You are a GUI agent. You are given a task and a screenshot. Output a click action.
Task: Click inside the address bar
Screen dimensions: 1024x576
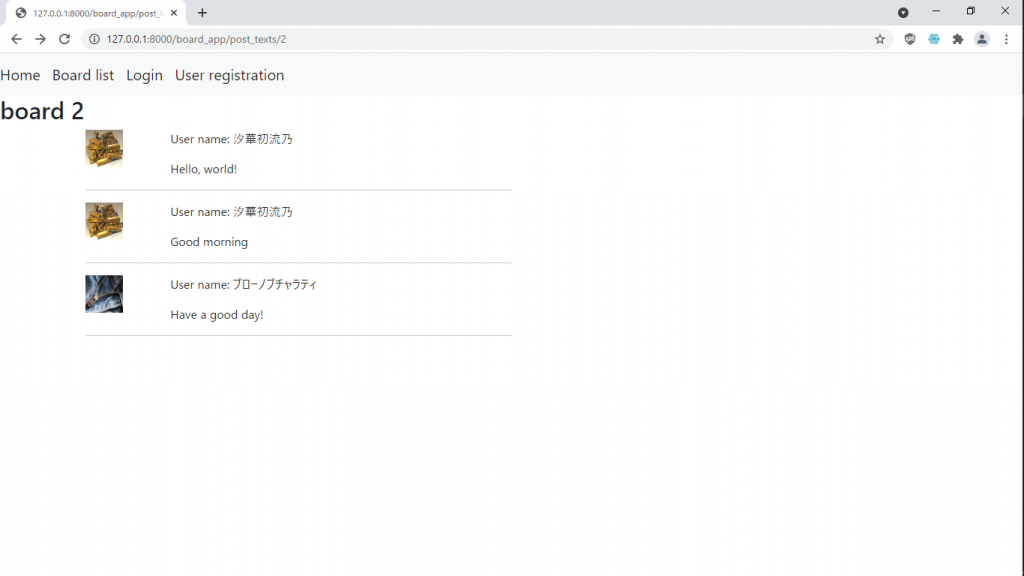tap(400, 39)
